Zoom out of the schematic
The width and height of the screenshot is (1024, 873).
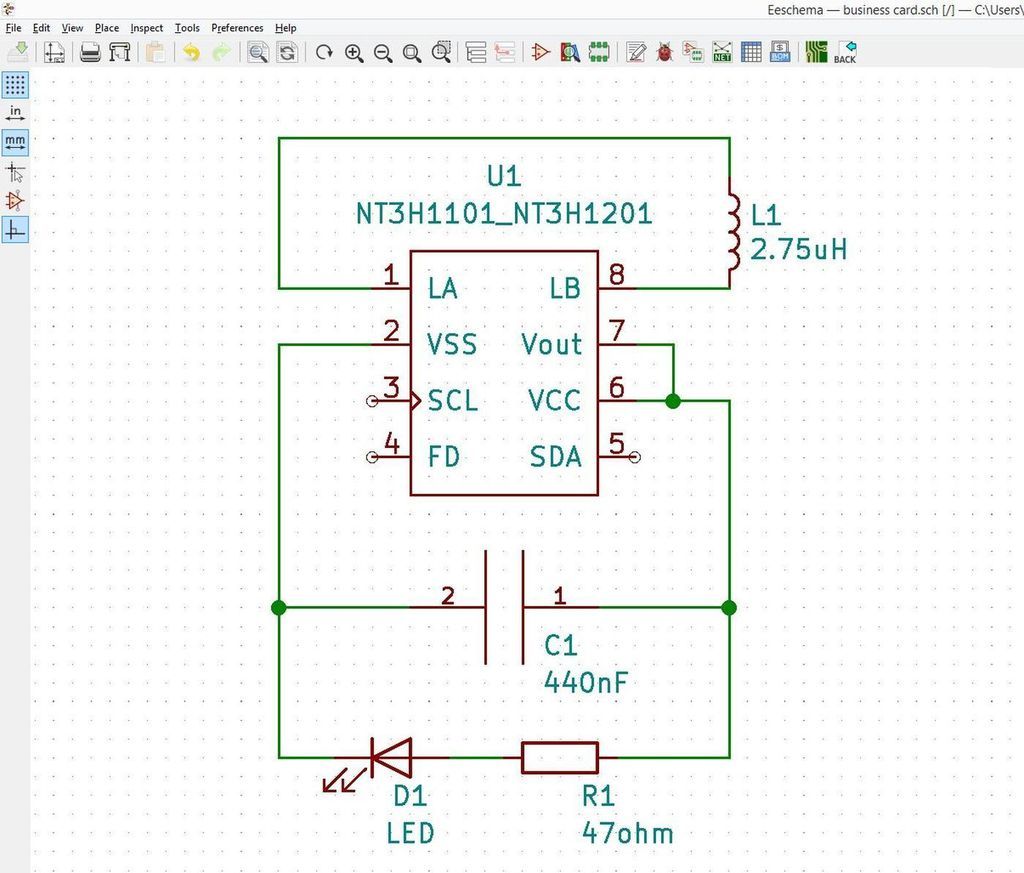383,52
